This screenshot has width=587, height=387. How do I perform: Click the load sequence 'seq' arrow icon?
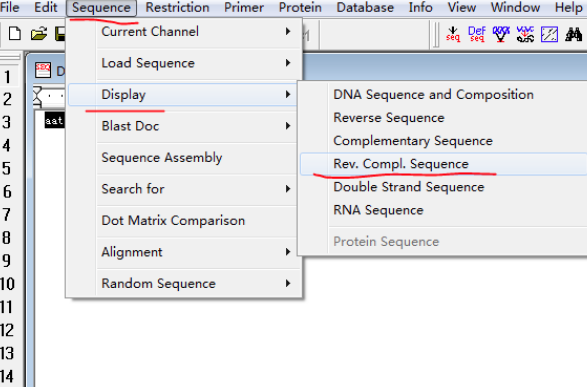pos(453,34)
